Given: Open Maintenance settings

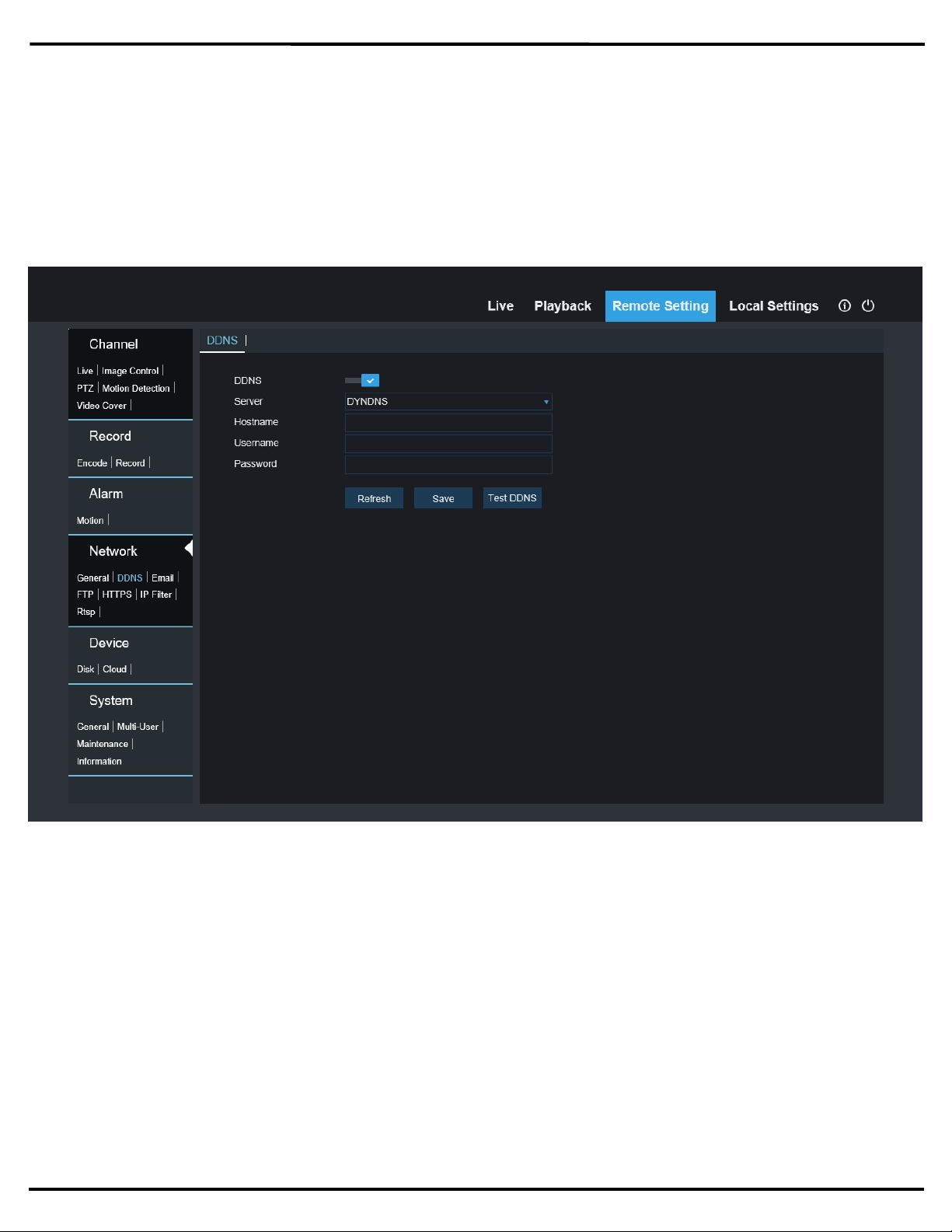Looking at the screenshot, I should (103, 744).
